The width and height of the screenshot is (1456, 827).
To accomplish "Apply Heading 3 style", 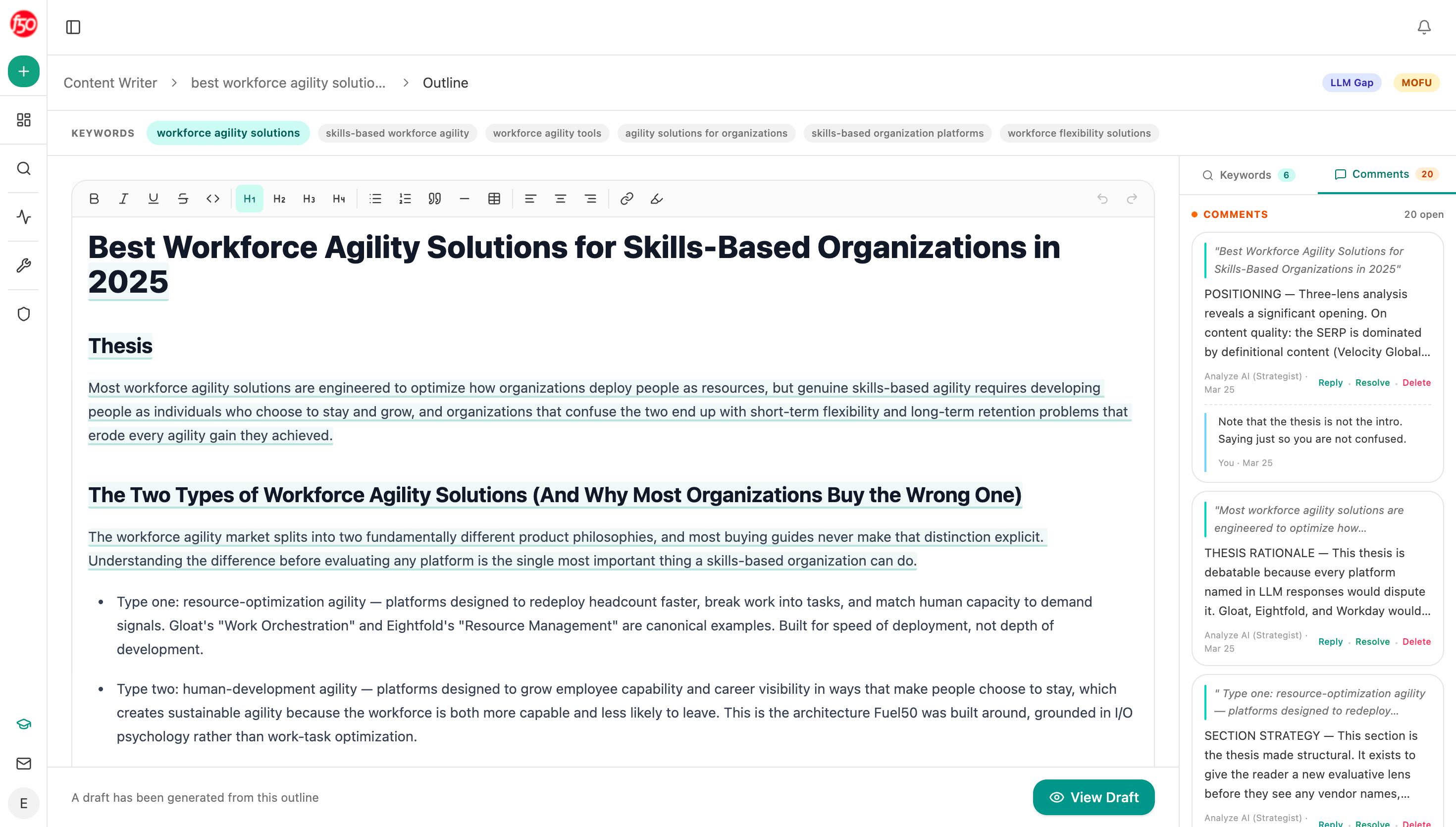I will 309,199.
